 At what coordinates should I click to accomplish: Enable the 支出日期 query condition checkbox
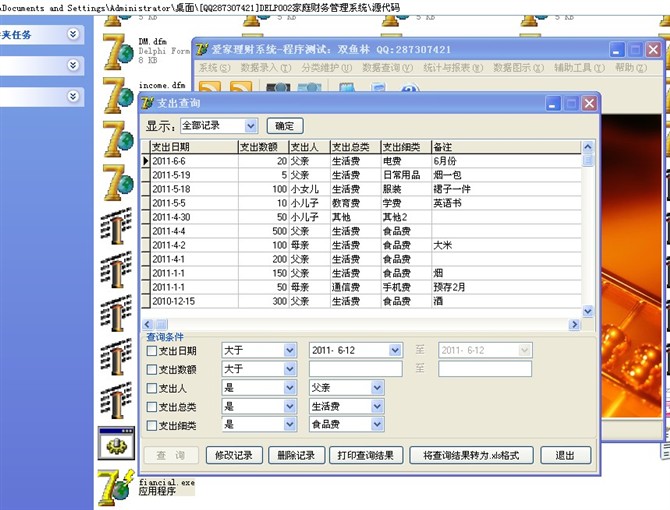point(151,351)
